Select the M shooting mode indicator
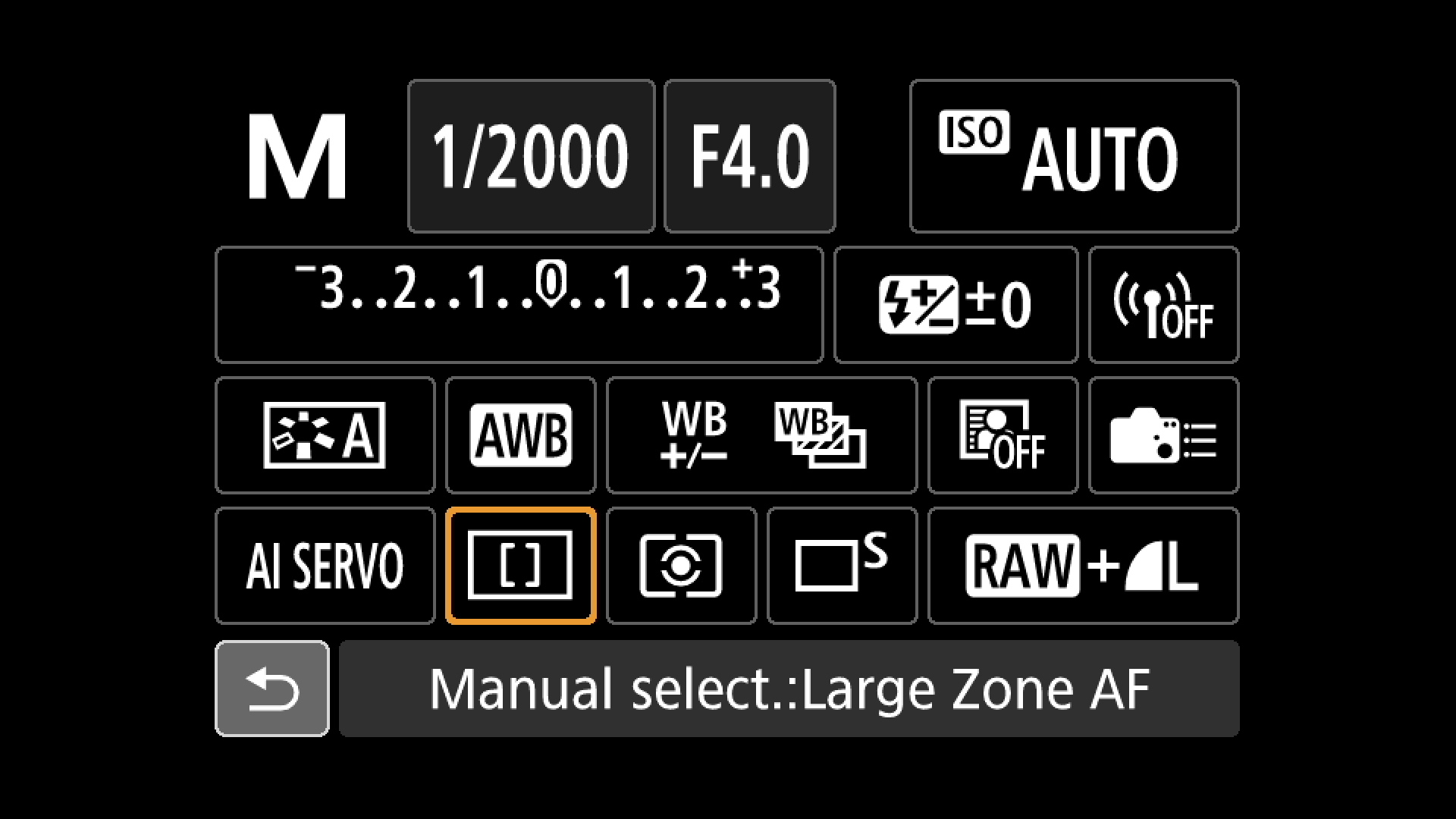 point(297,158)
